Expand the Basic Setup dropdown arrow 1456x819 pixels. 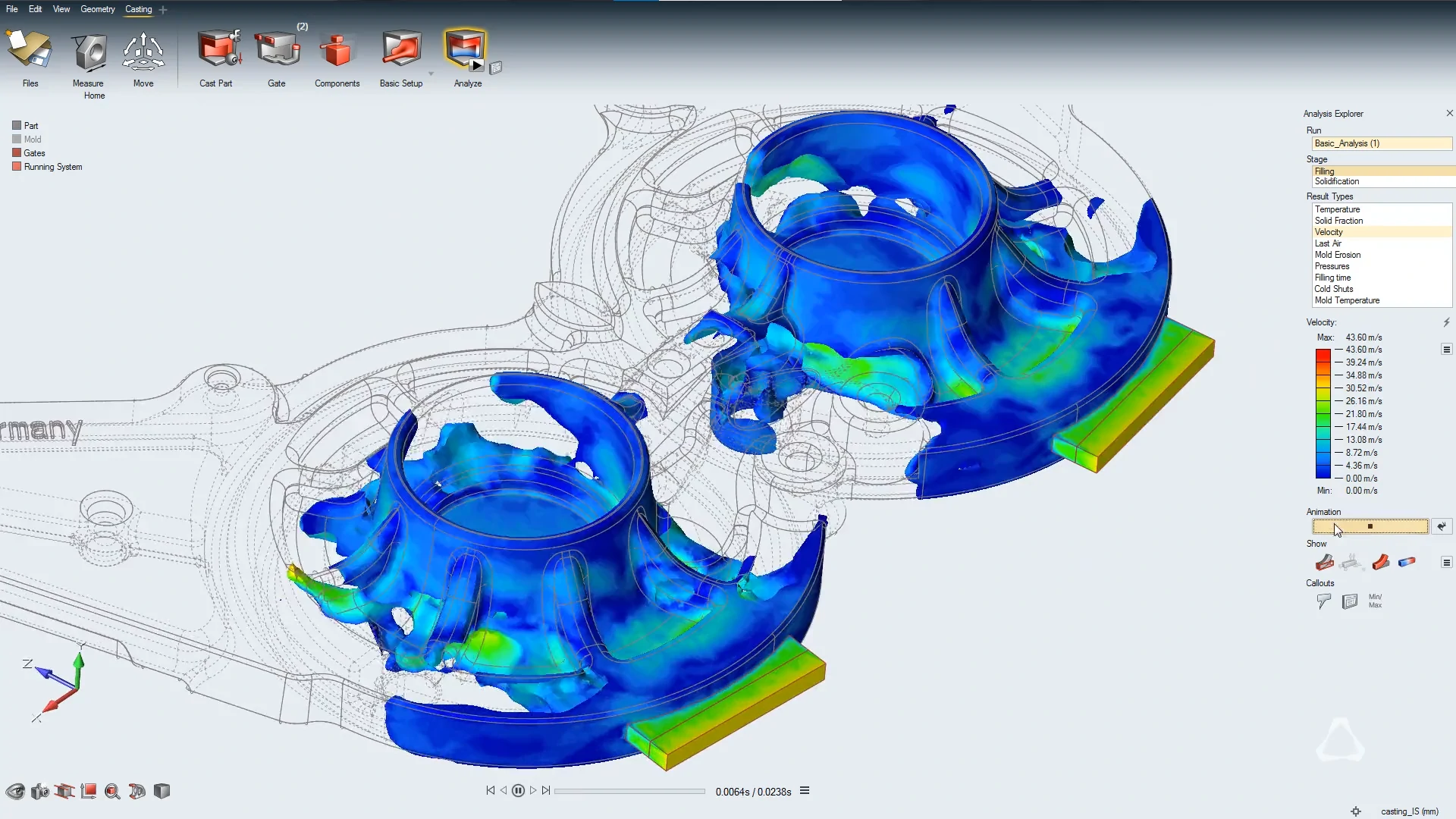[x=431, y=74]
